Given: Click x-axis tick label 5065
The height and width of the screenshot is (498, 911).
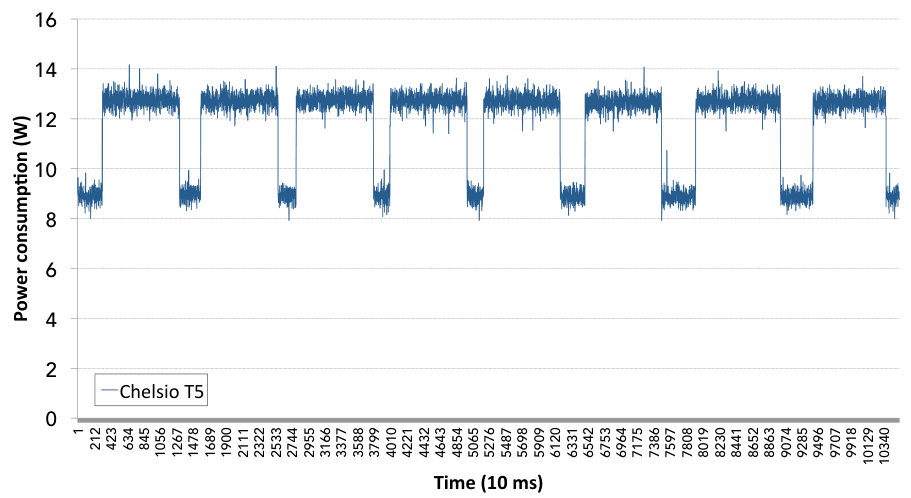Looking at the screenshot, I should [474, 442].
